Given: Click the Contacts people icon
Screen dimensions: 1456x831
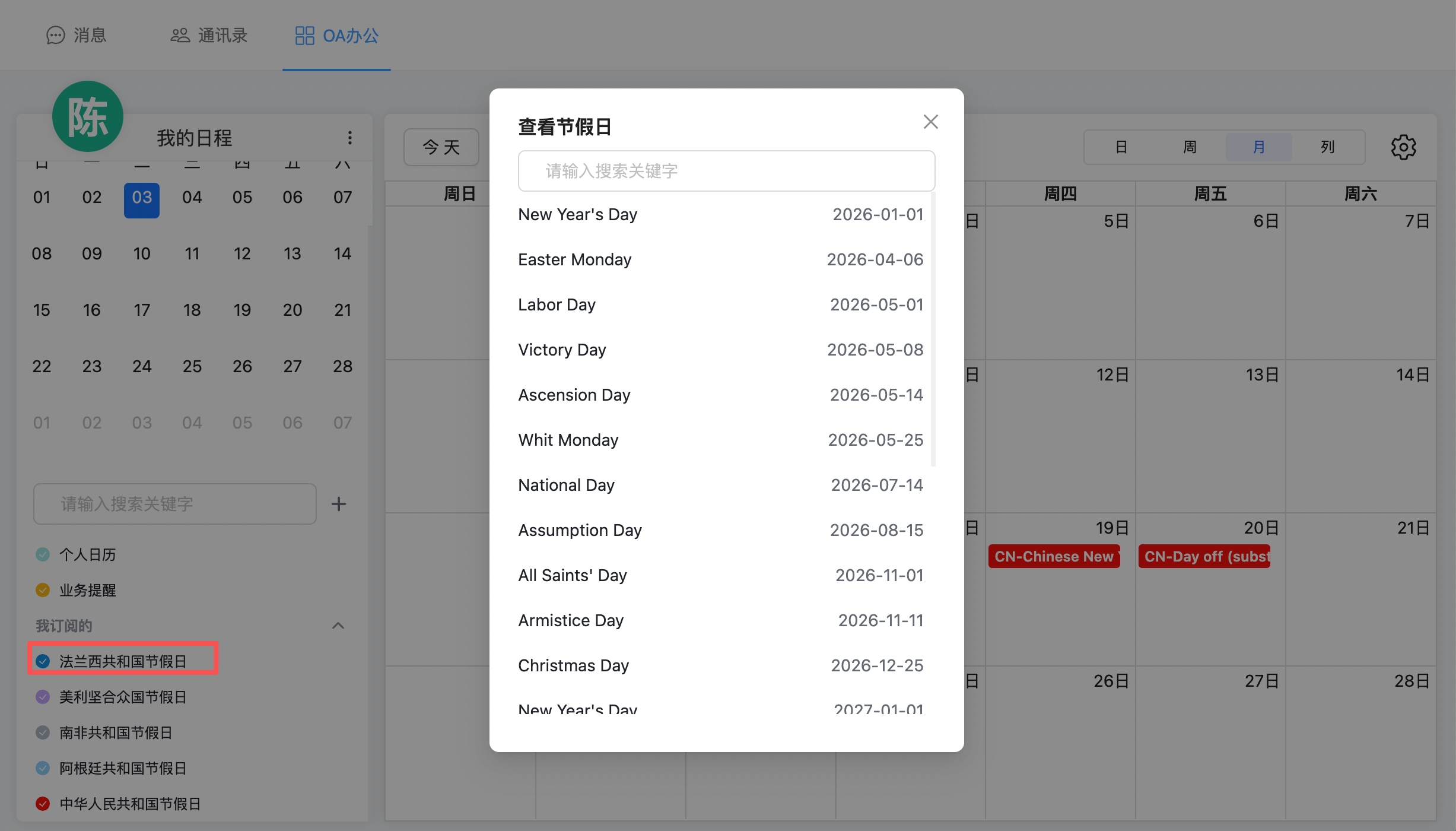Looking at the screenshot, I should tap(180, 36).
